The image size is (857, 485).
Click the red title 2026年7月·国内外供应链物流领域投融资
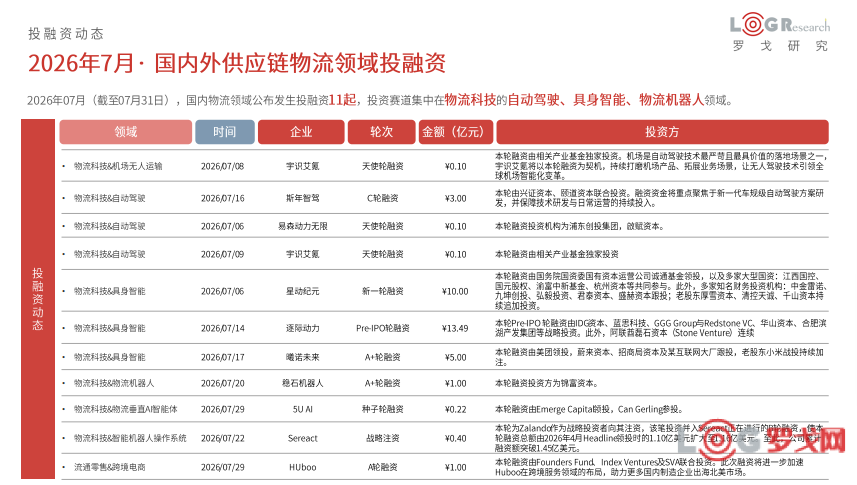point(237,63)
